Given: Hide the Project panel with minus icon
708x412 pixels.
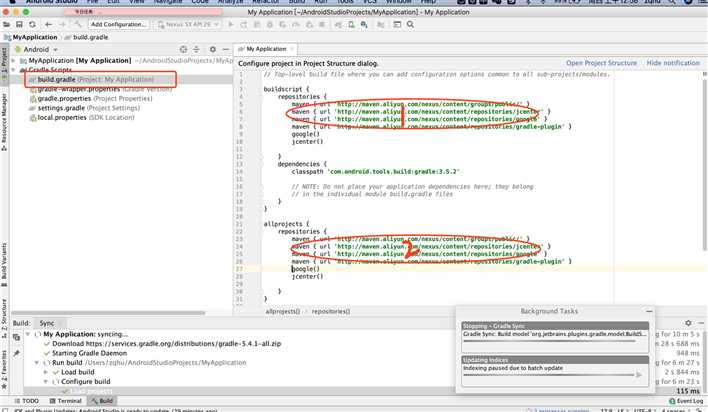Looking at the screenshot, I should click(226, 49).
